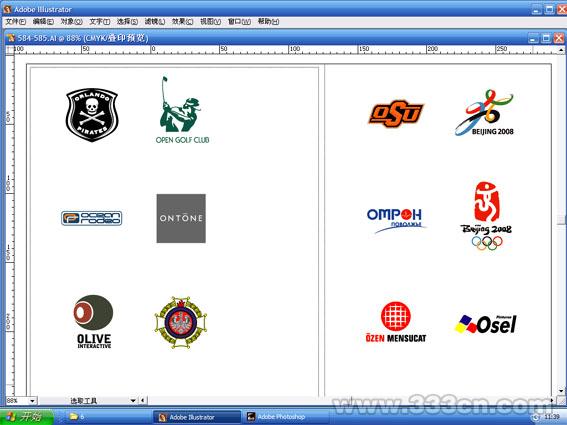The image size is (567, 425).
Task: Click the horizontal scrollbar left arrow
Action: pos(143,400)
